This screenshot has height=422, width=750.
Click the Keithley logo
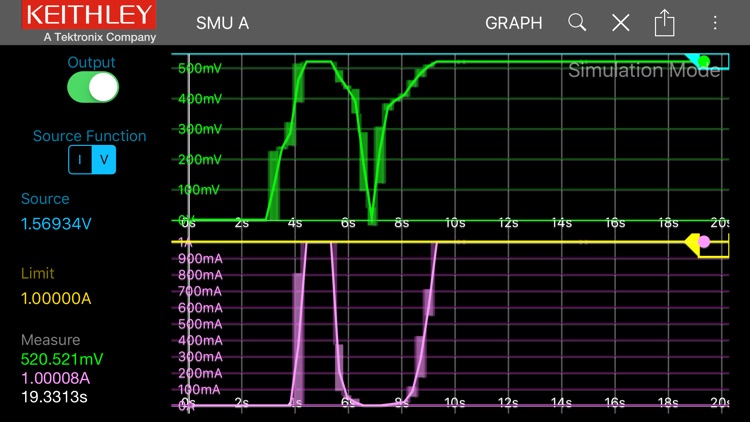point(90,22)
